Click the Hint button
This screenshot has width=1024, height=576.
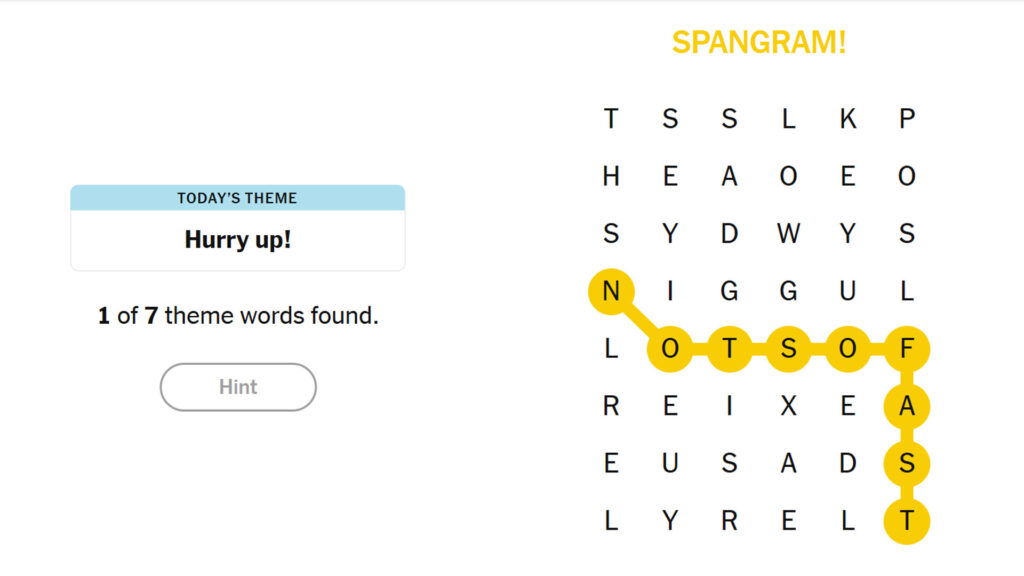pos(237,387)
